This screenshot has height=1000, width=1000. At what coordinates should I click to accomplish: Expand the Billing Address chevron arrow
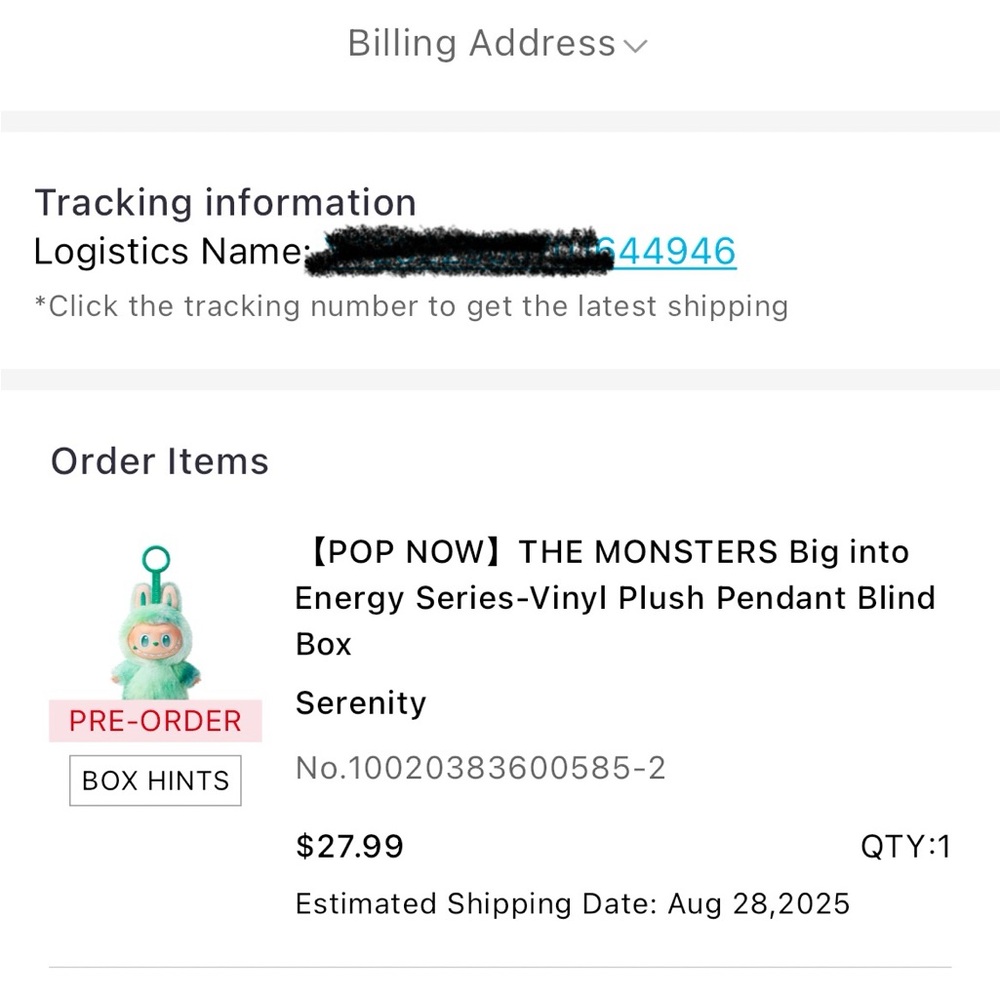pyautogui.click(x=635, y=46)
